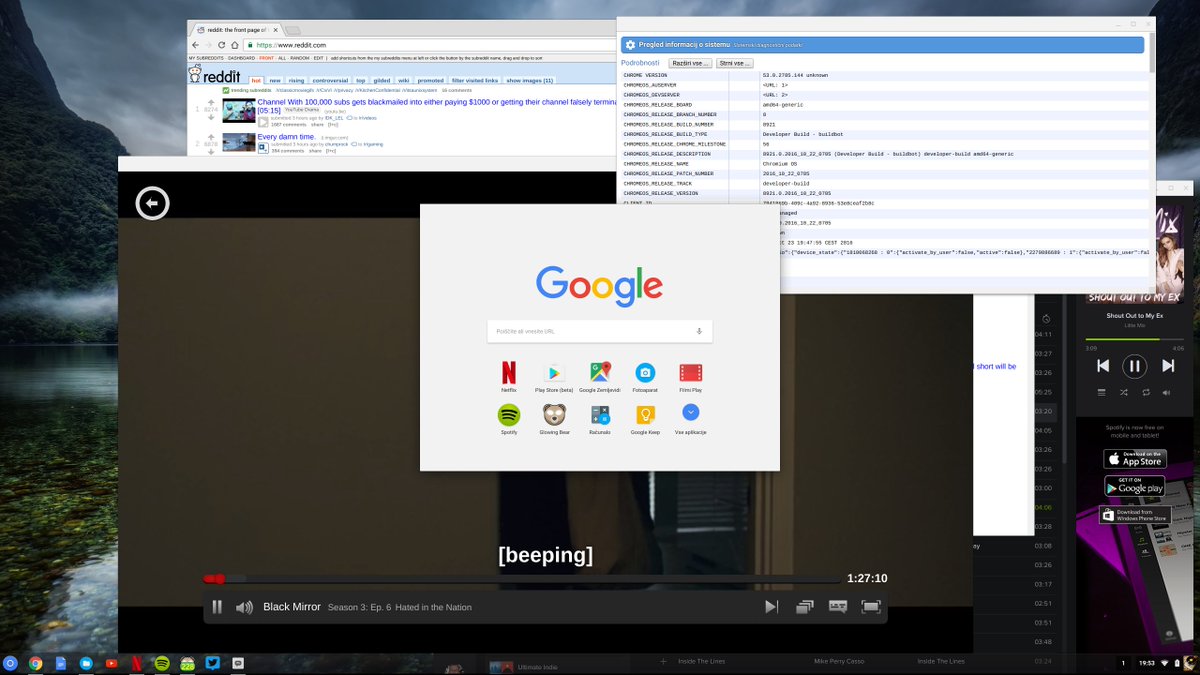Click Download on the App Store badge

click(x=1134, y=459)
